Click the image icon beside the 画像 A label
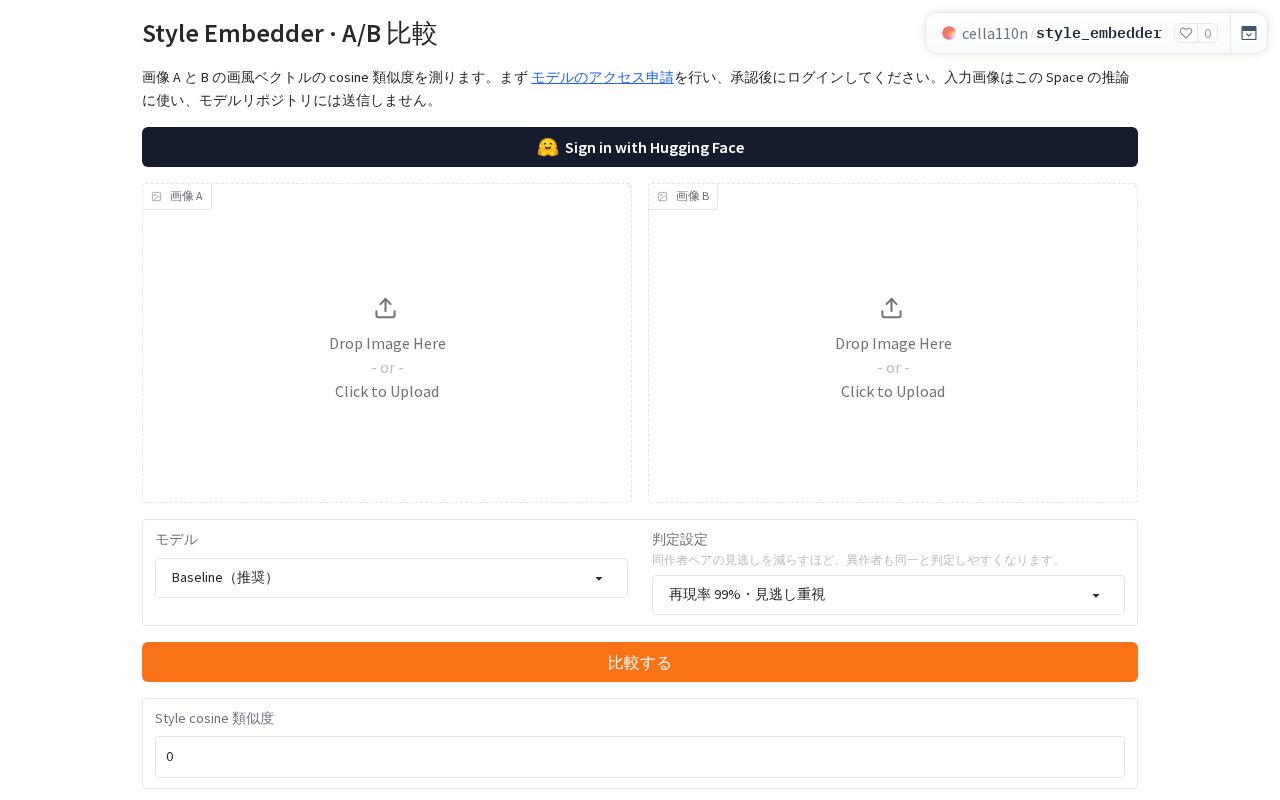The height and width of the screenshot is (800, 1280). click(157, 196)
